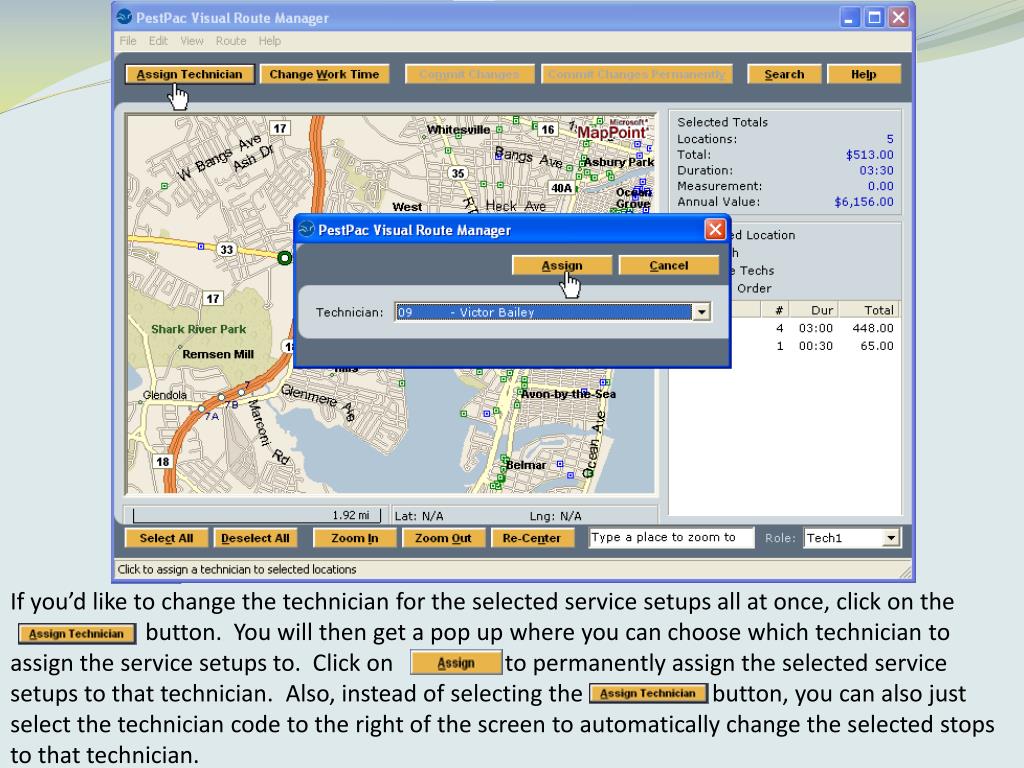1024x768 pixels.
Task: Click the Remsen Mill map label
Action: click(218, 354)
